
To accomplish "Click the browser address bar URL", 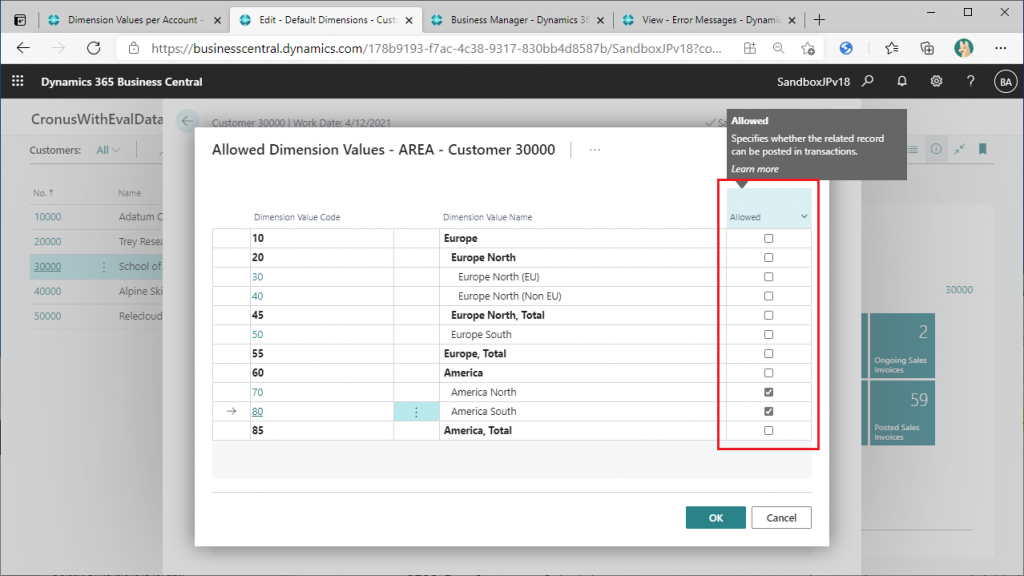I will (436, 48).
